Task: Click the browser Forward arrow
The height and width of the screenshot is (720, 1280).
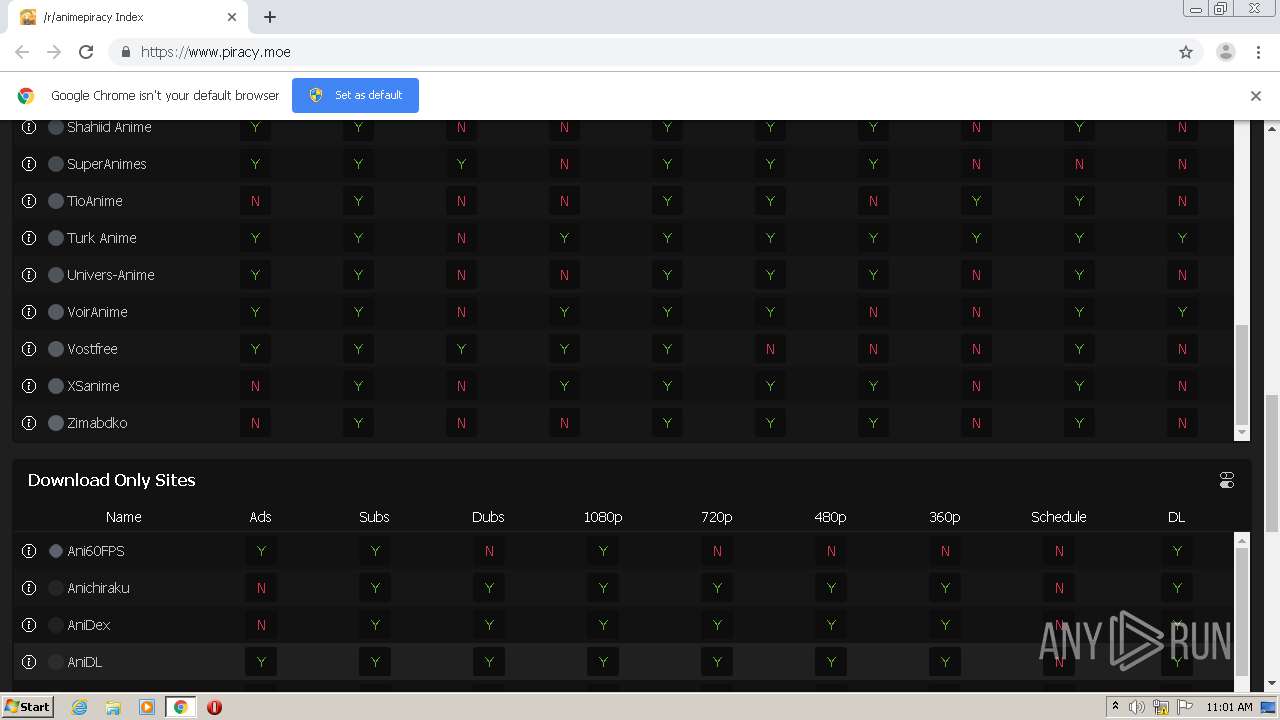Action: pos(54,52)
